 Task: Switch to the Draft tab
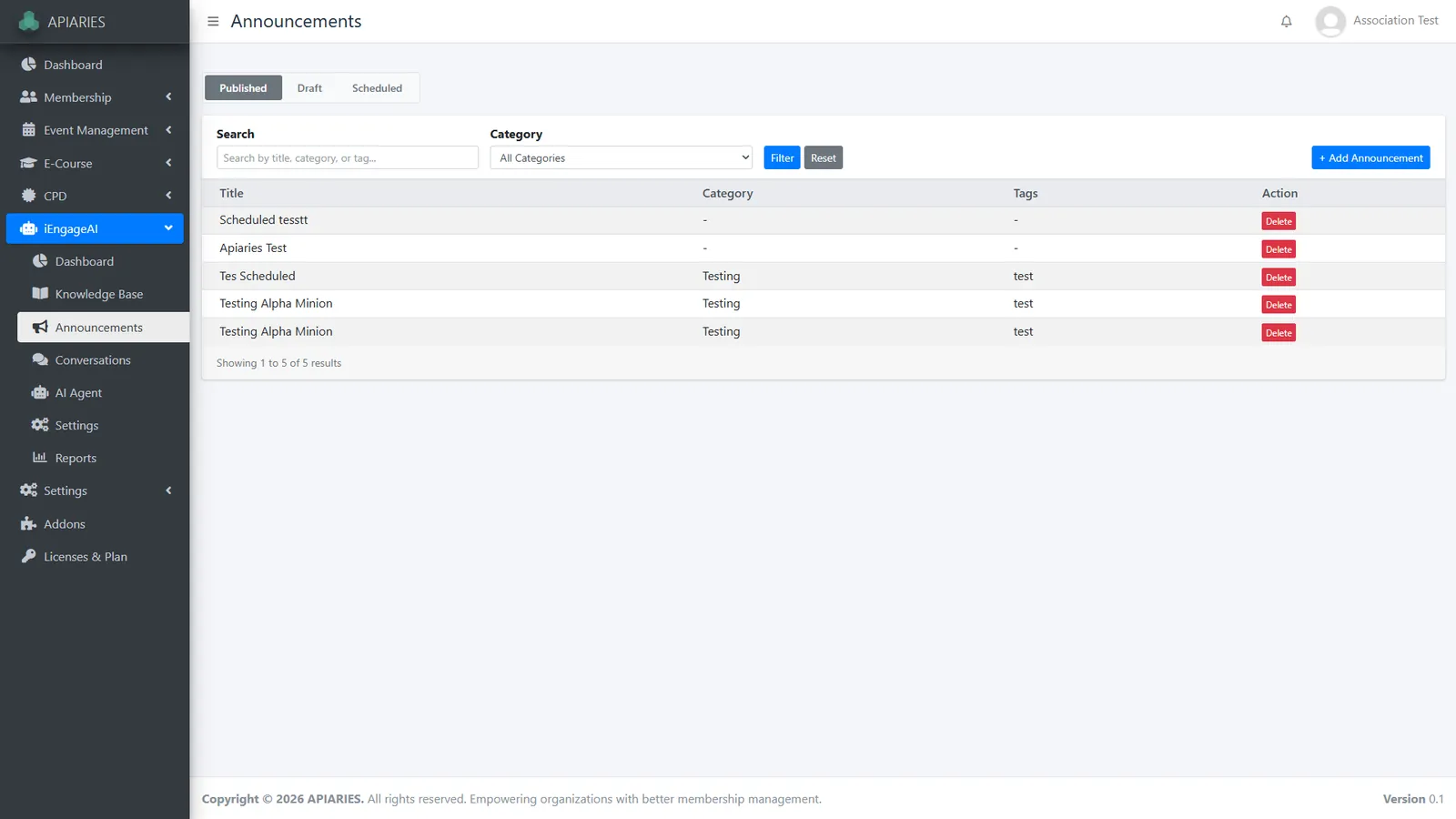tap(309, 88)
